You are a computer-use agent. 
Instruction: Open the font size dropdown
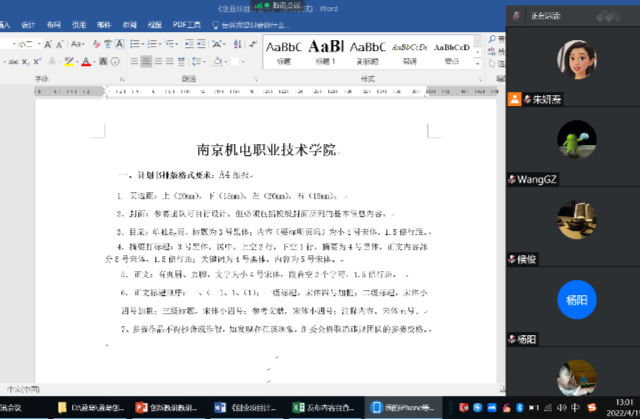[x=37, y=45]
